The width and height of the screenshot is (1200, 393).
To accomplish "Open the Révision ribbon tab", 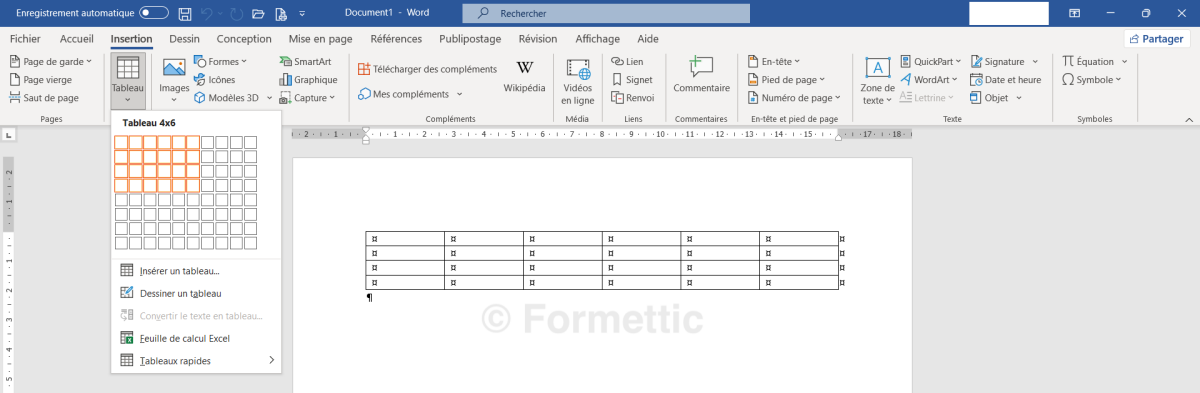I will [x=538, y=39].
